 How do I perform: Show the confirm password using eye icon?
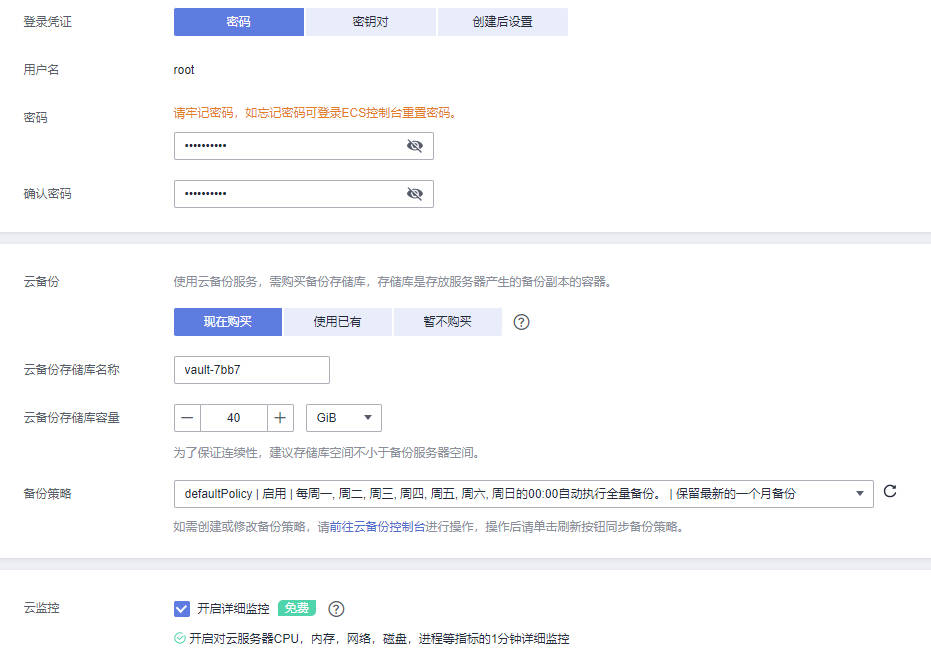pyautogui.click(x=415, y=193)
